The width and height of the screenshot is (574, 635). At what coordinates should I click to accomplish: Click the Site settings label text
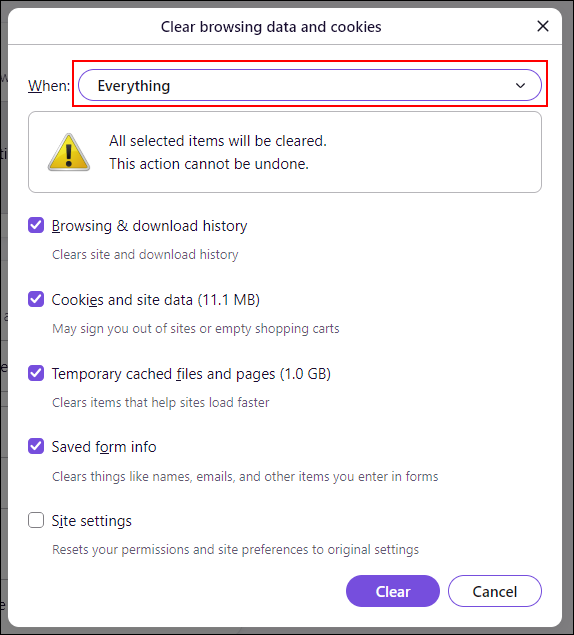pos(92,521)
